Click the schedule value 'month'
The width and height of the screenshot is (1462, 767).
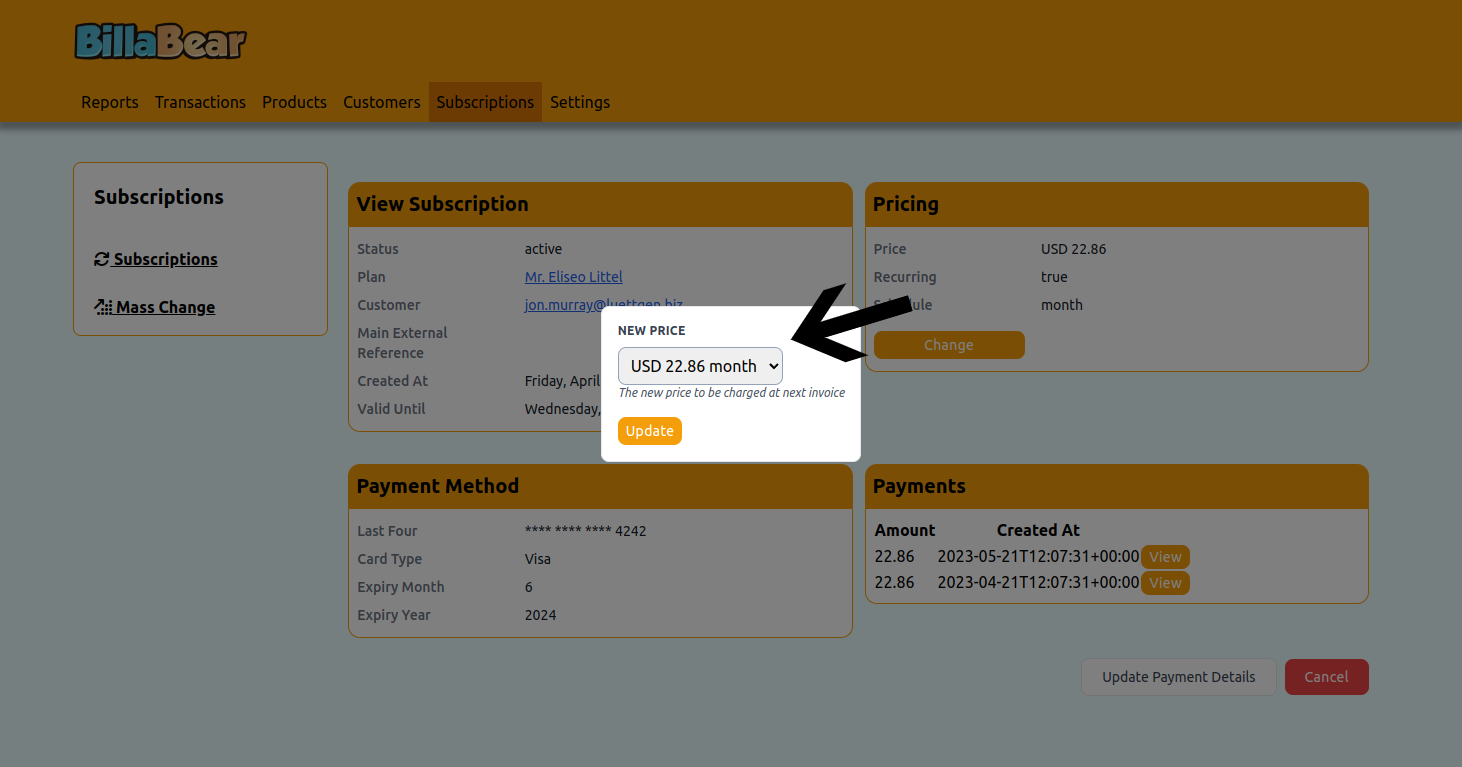point(1062,305)
